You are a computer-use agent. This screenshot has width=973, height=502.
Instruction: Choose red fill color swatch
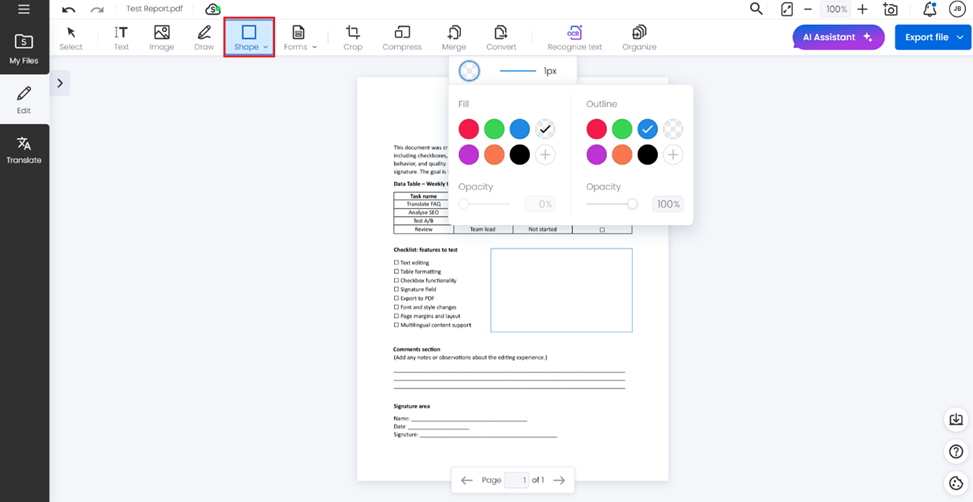coord(468,129)
